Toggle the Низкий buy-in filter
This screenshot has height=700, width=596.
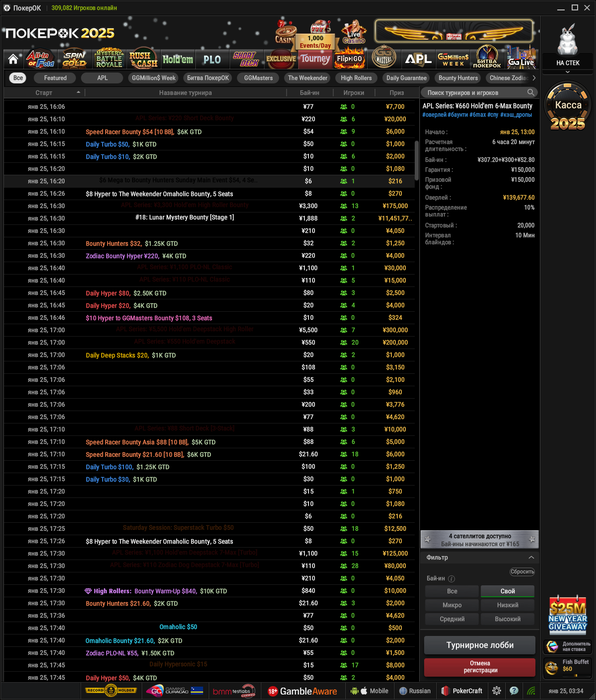507,605
